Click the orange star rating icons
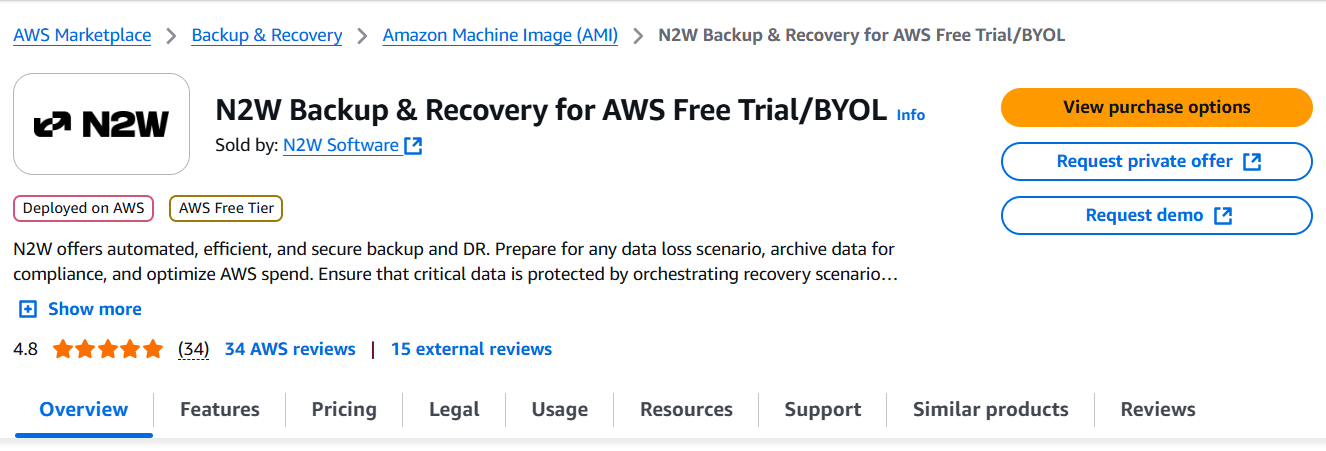Viewport: 1326px width, 451px height. pyautogui.click(x=107, y=349)
